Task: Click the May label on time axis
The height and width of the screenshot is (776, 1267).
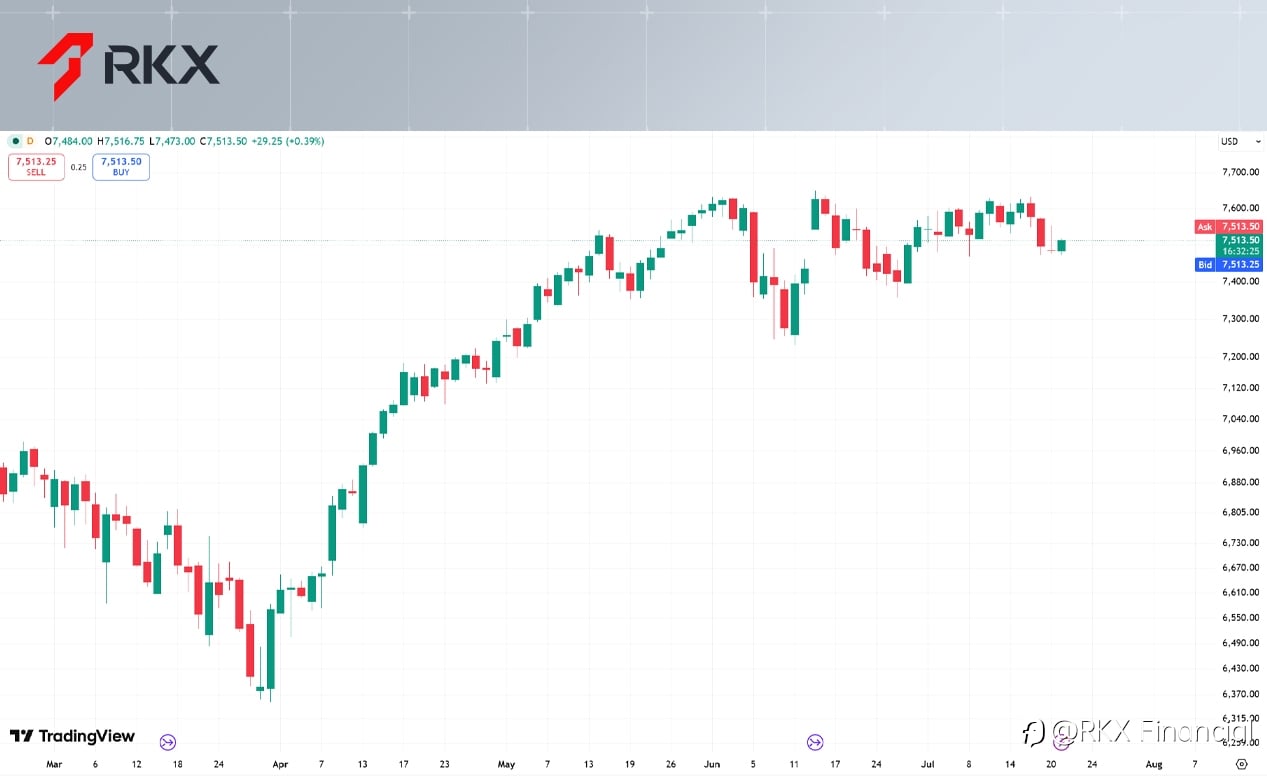Action: pyautogui.click(x=506, y=765)
